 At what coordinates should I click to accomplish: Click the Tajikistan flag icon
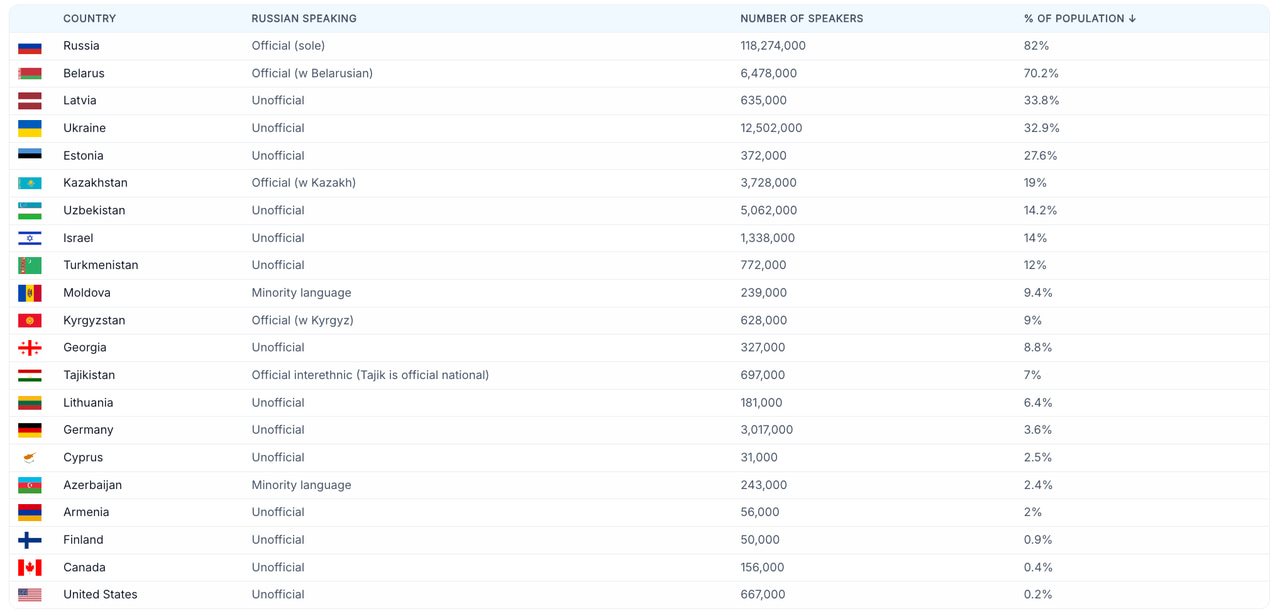point(30,376)
